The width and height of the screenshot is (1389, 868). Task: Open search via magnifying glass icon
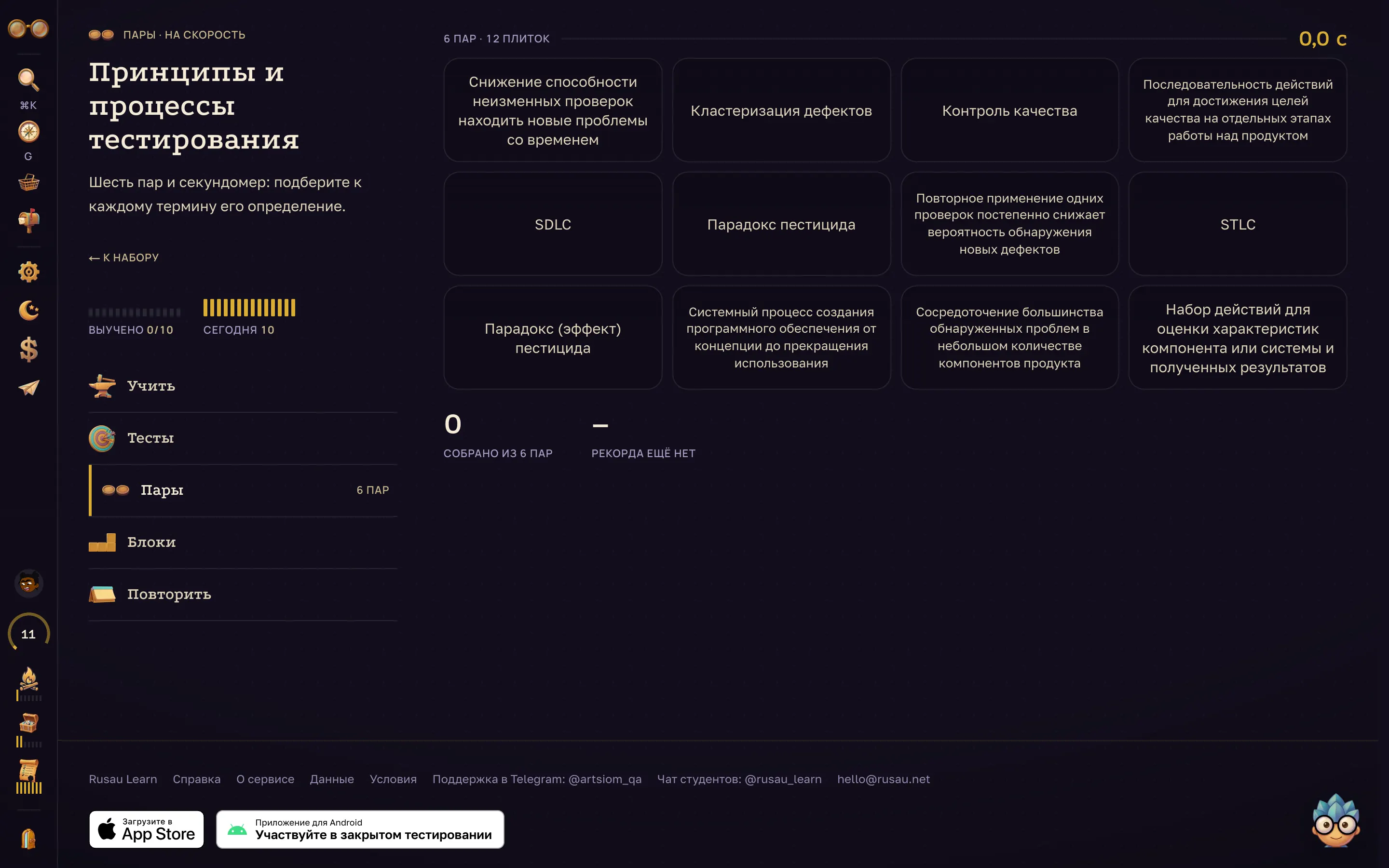(28, 79)
